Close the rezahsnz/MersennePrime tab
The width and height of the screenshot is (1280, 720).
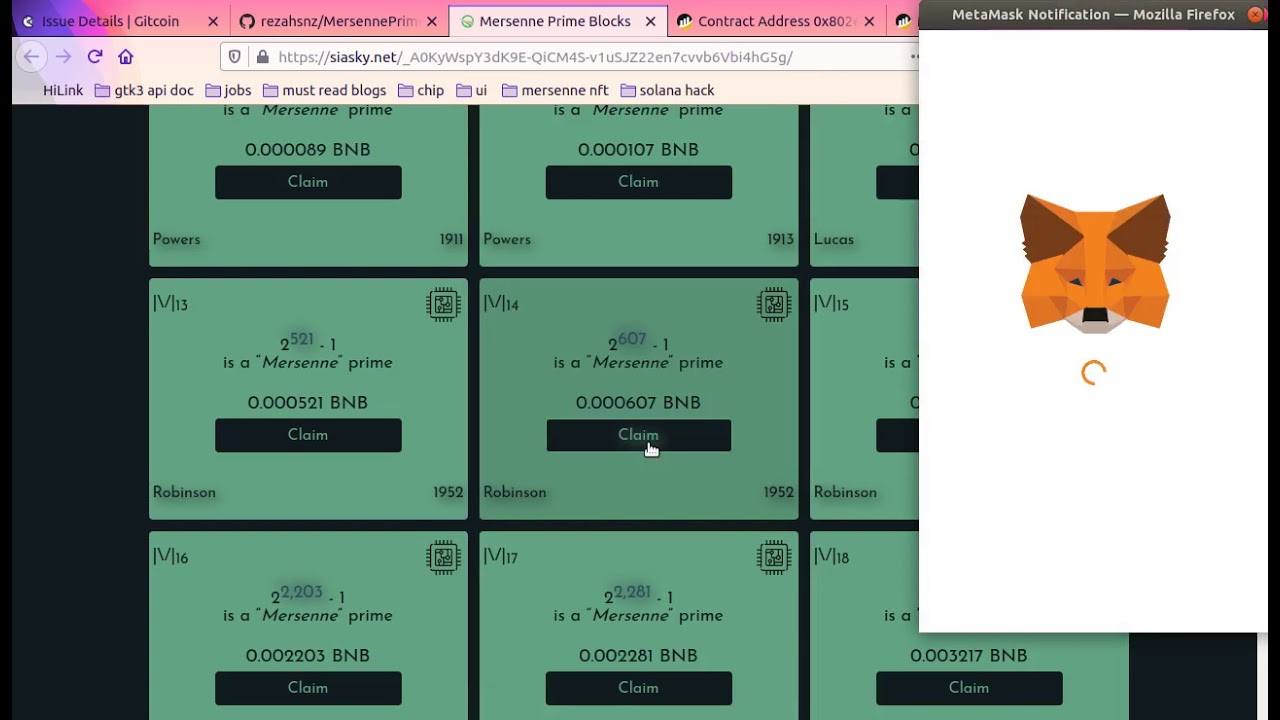(x=432, y=21)
